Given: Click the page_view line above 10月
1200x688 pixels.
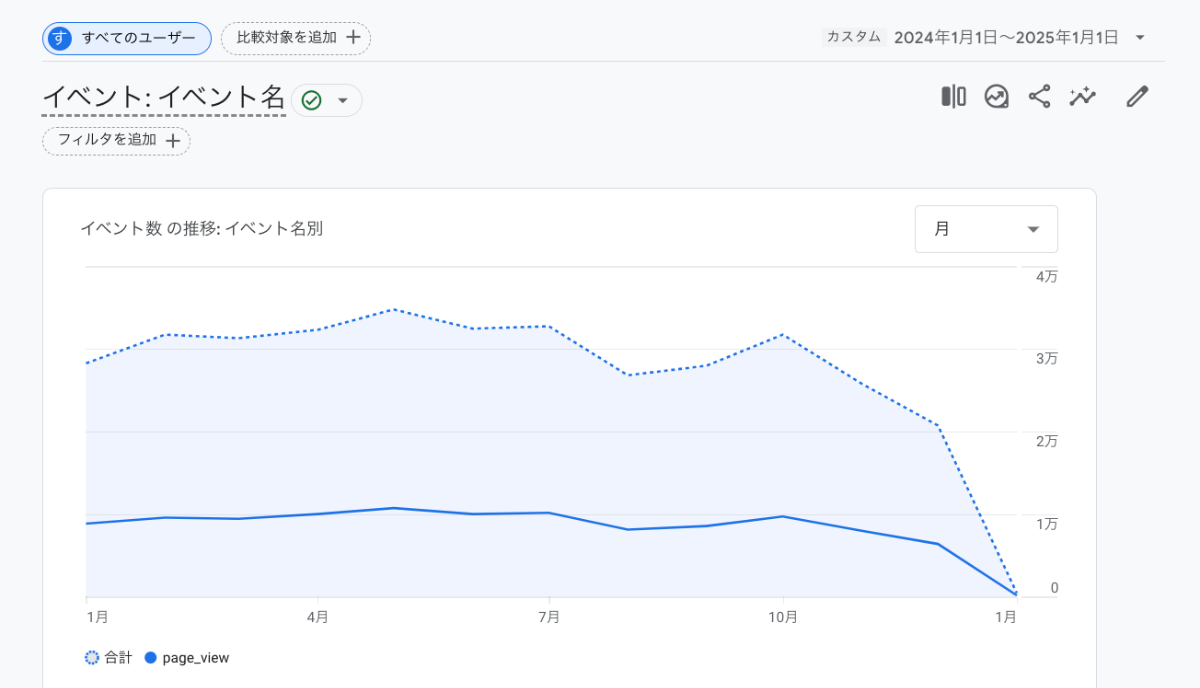Looking at the screenshot, I should 782,516.
